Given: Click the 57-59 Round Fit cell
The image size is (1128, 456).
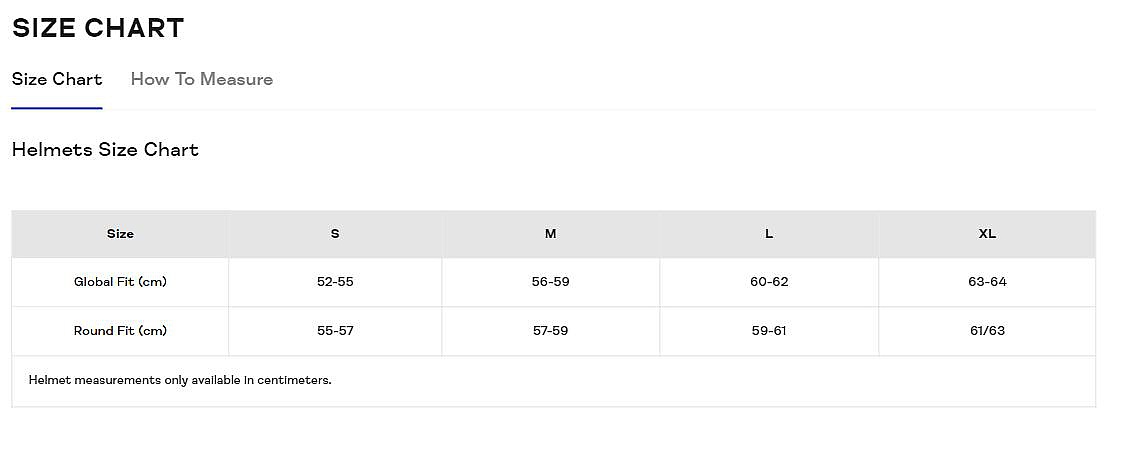Looking at the screenshot, I should tap(550, 331).
